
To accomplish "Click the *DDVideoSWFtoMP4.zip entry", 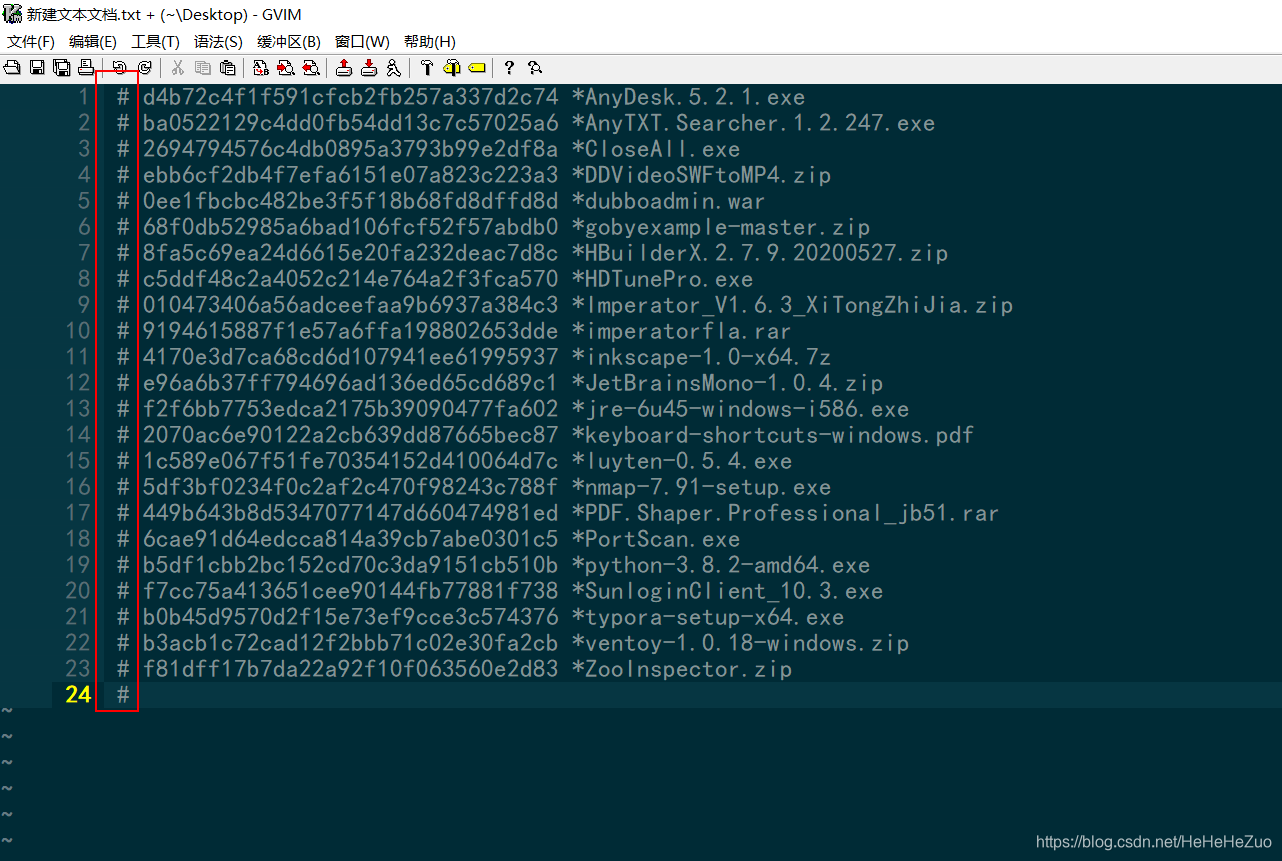I will click(701, 175).
